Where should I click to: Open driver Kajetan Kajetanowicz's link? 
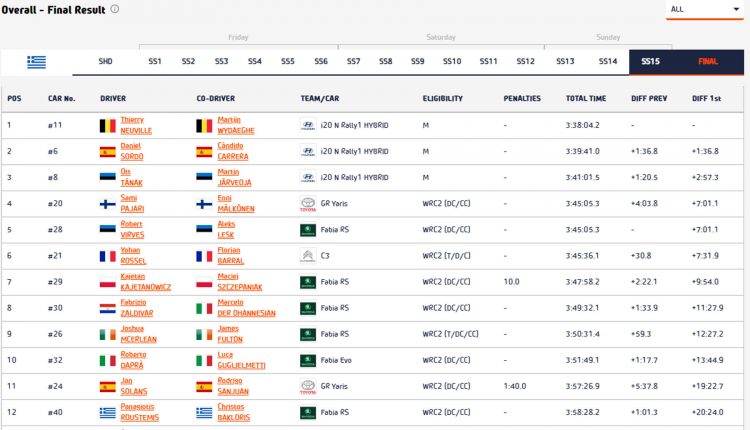[145, 282]
